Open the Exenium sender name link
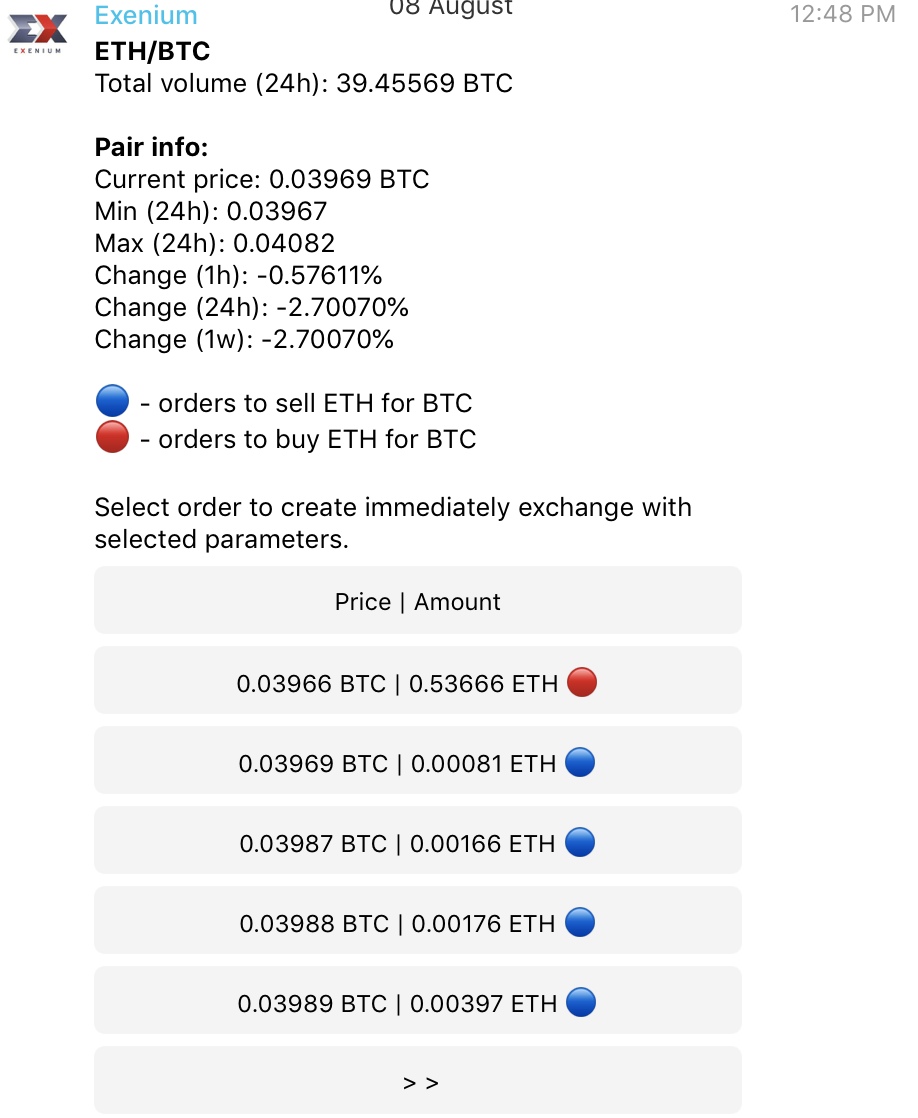 pyautogui.click(x=146, y=15)
